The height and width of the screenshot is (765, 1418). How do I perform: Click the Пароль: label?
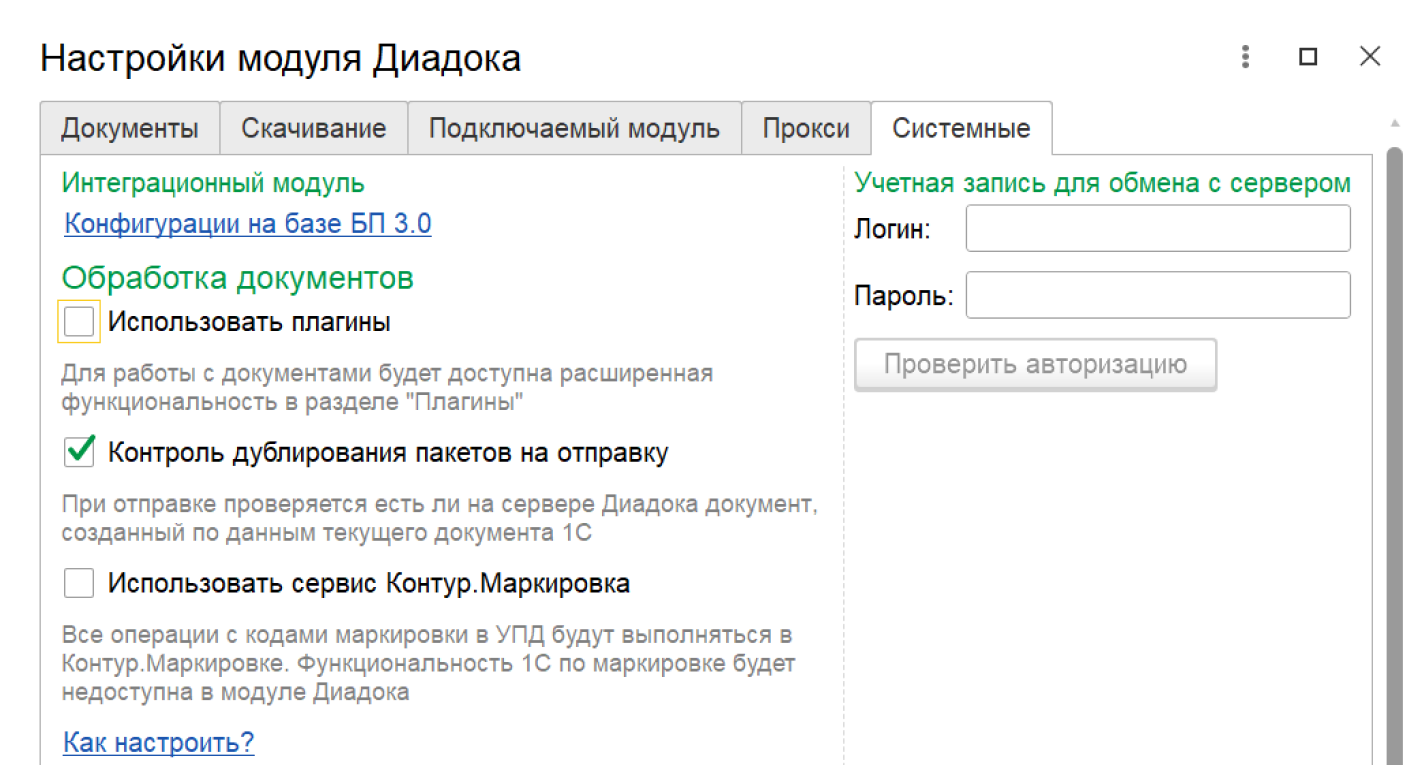coord(904,296)
